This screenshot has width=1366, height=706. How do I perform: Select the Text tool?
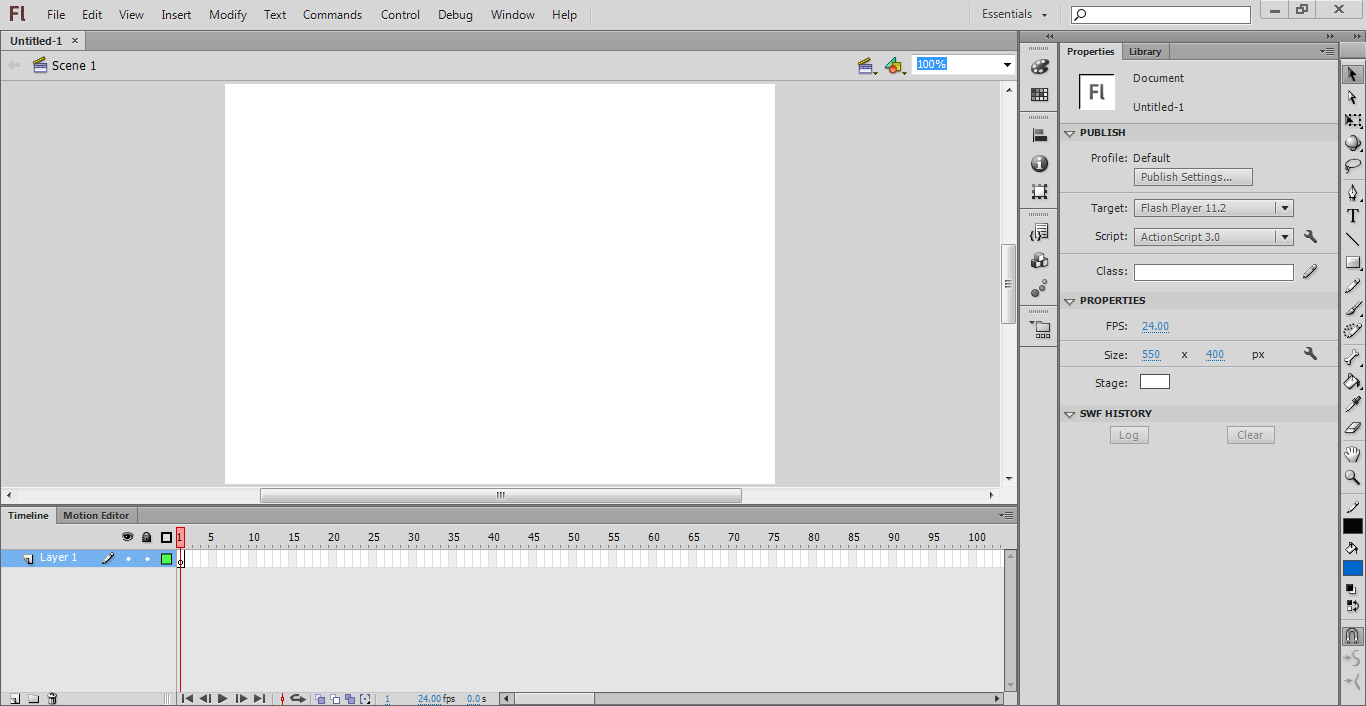(x=1352, y=216)
